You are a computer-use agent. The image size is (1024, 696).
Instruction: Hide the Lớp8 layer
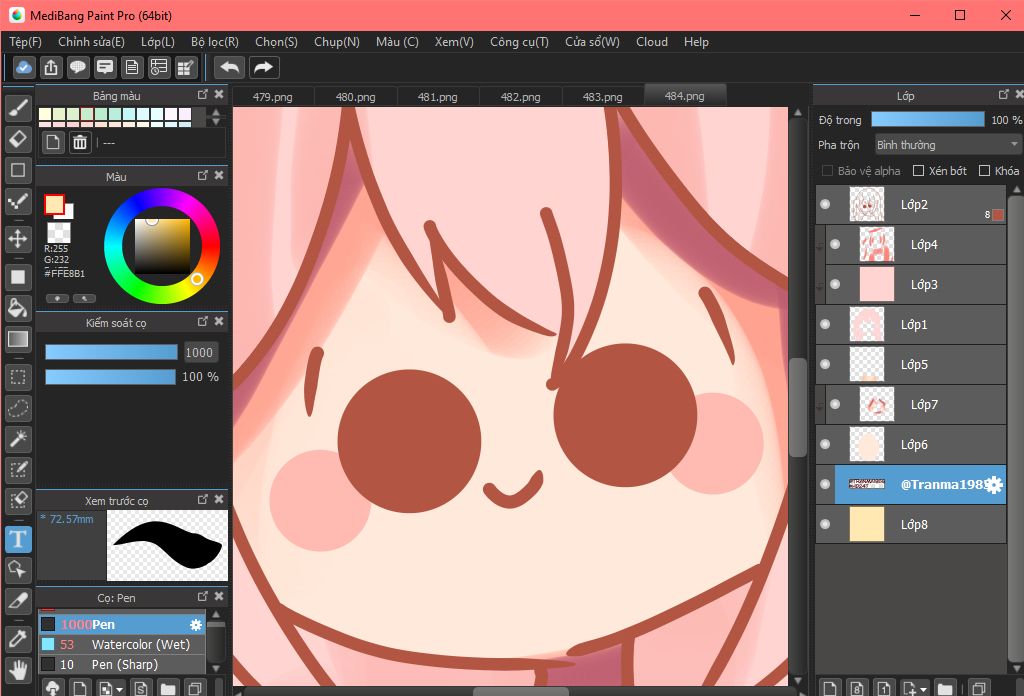coord(825,524)
